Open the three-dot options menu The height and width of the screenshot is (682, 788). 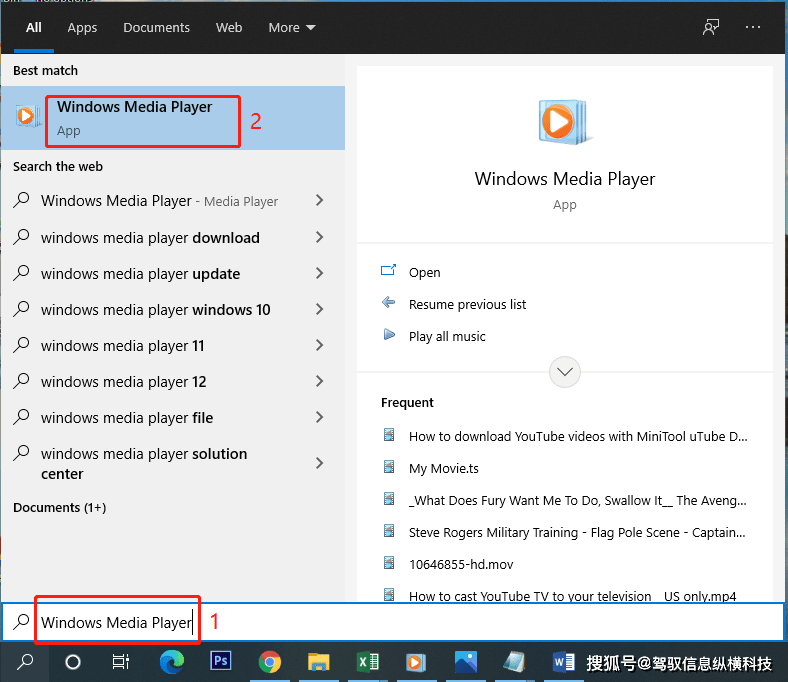[x=753, y=27]
